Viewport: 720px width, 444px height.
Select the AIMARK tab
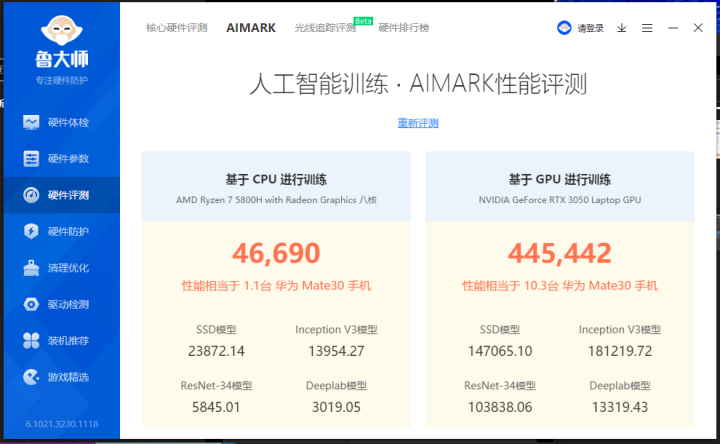click(x=251, y=28)
